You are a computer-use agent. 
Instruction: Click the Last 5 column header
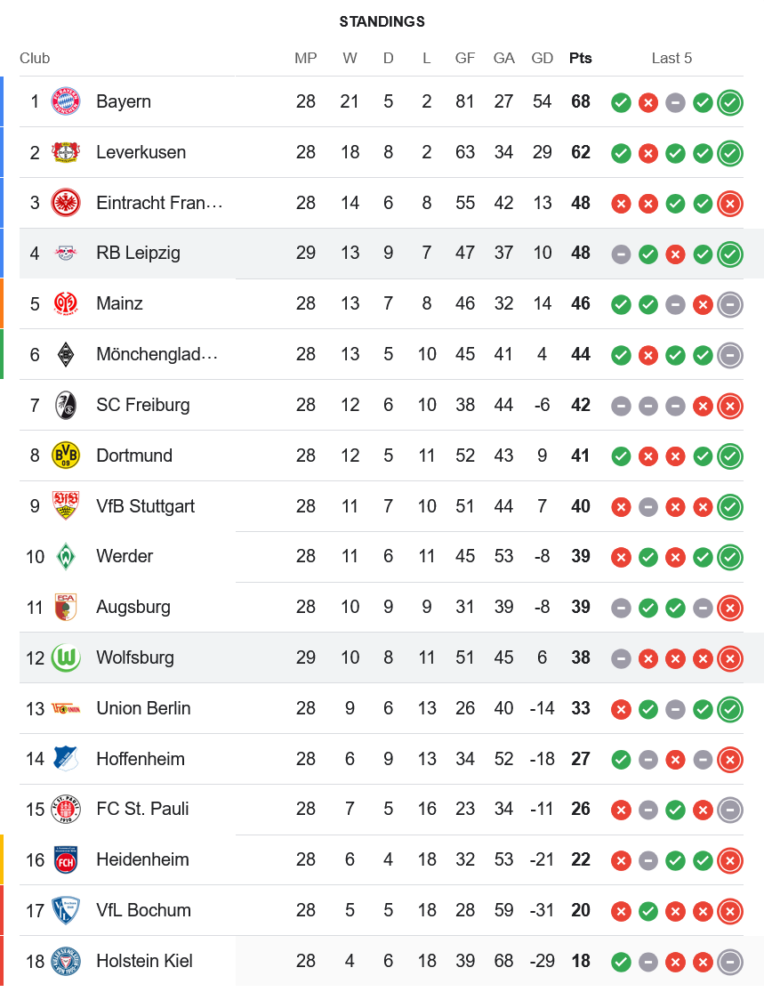pos(671,58)
